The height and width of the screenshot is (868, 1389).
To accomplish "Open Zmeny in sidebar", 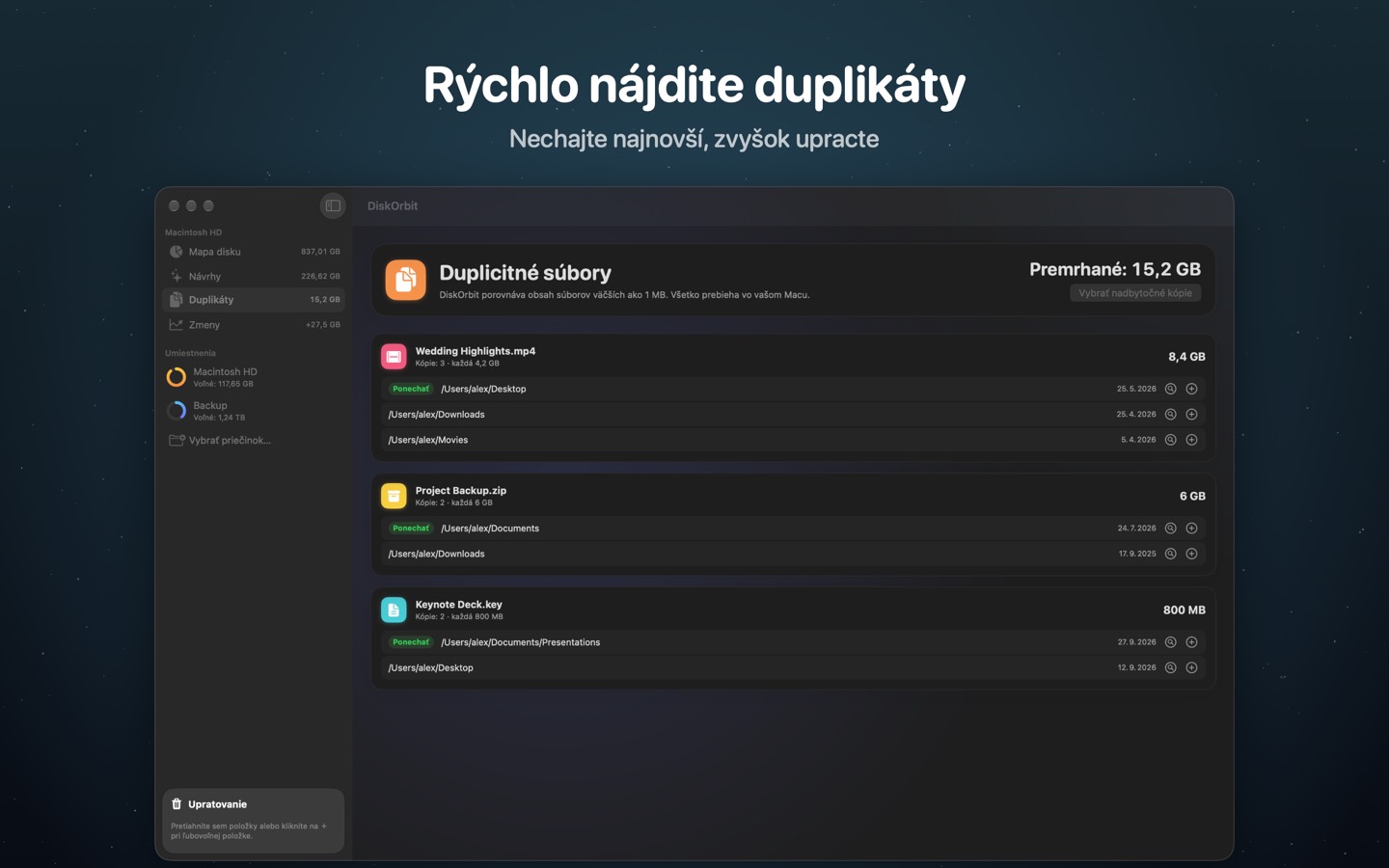I will (x=254, y=325).
